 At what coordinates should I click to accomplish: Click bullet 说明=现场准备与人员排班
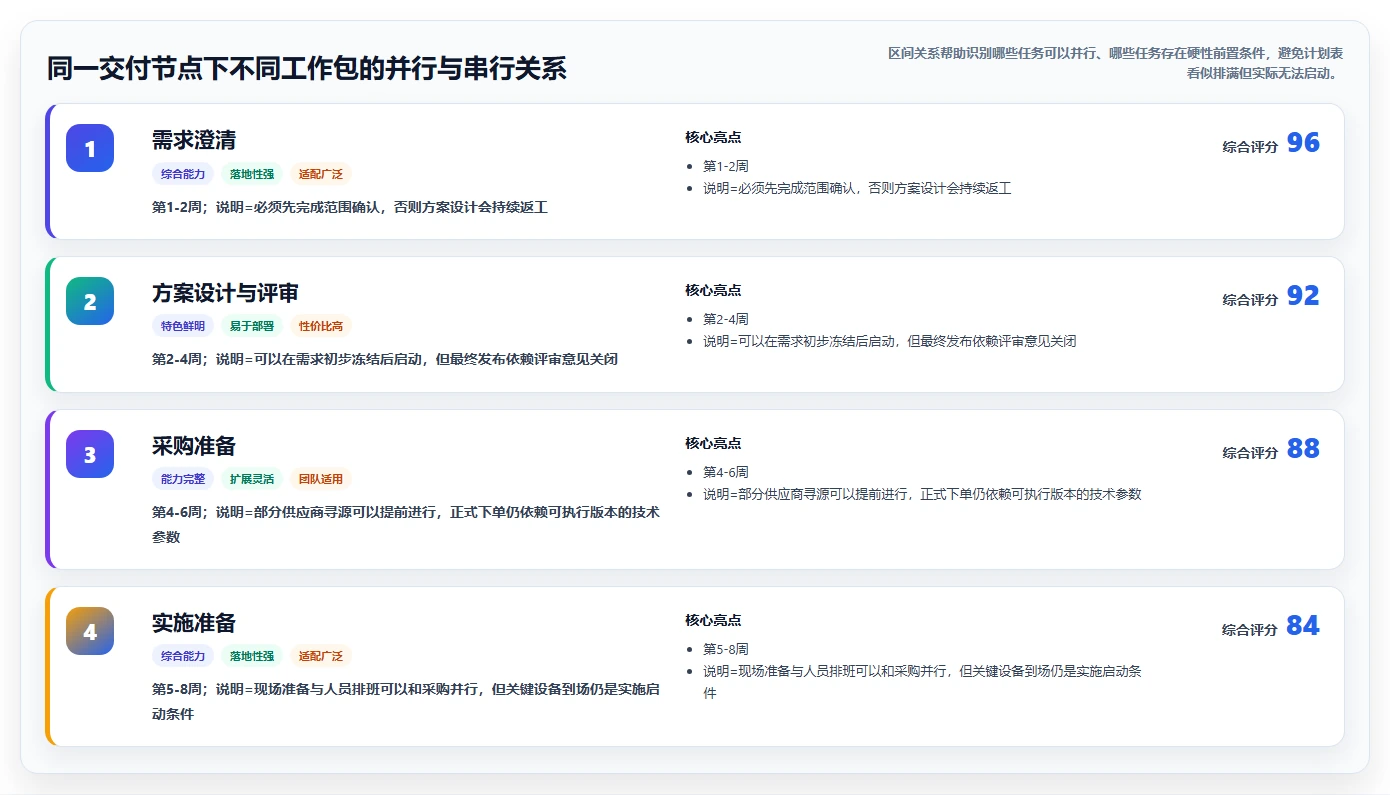pyautogui.click(x=922, y=682)
